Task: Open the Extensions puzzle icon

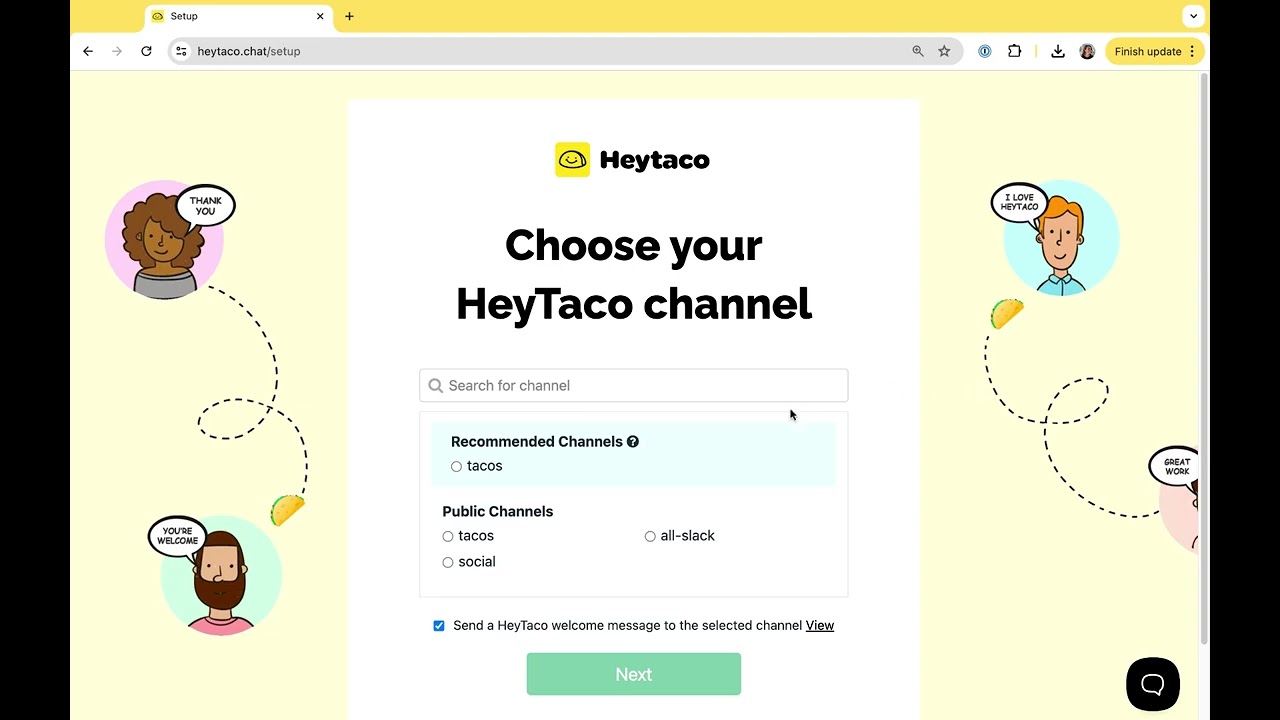Action: click(1014, 51)
